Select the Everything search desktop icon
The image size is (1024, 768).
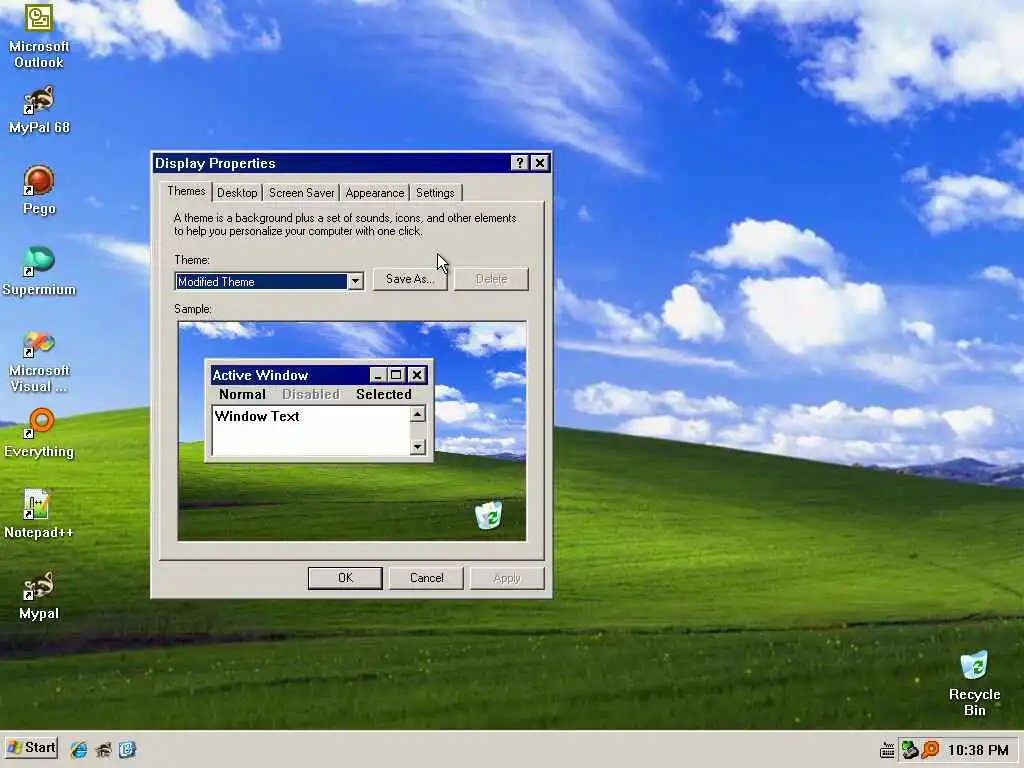(x=39, y=433)
